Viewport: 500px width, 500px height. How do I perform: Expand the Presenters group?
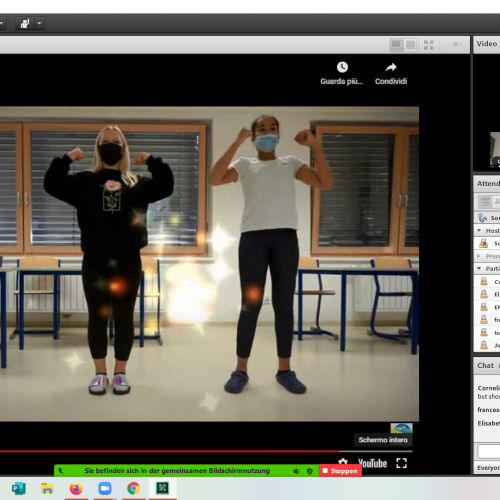click(x=479, y=256)
